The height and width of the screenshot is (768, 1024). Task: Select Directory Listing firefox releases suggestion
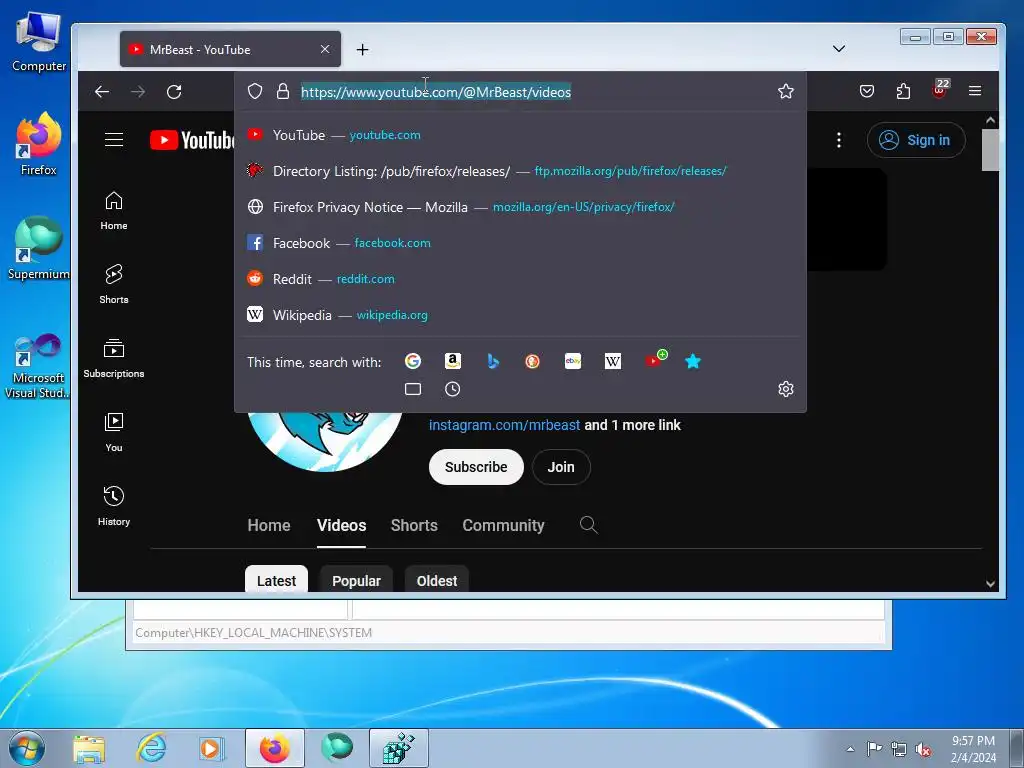520,170
